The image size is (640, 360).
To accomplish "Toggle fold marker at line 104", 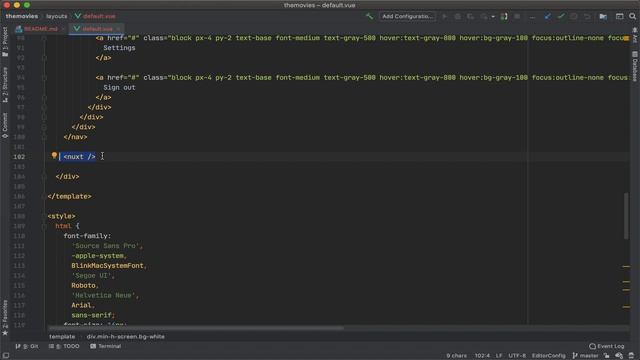I will 44,177.
